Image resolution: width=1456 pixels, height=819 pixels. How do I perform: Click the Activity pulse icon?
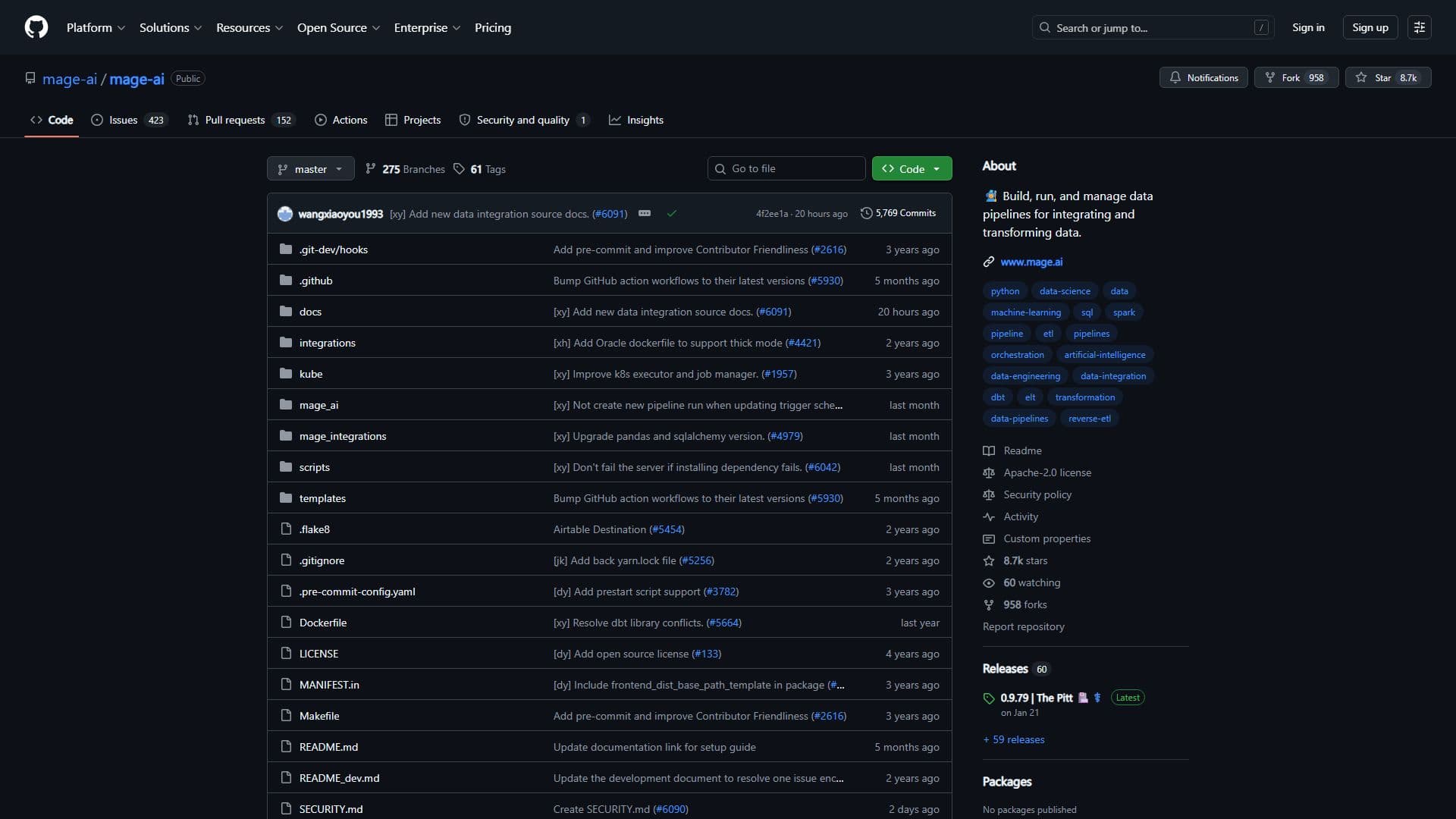click(x=989, y=516)
